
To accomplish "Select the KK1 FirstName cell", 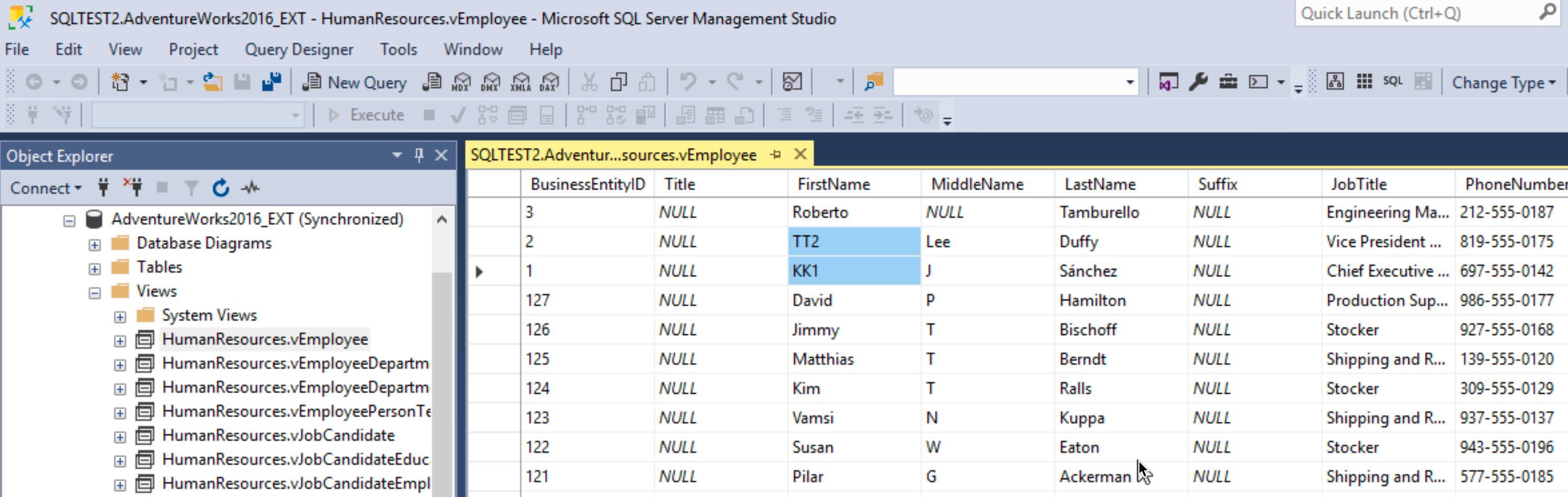I will 854,270.
